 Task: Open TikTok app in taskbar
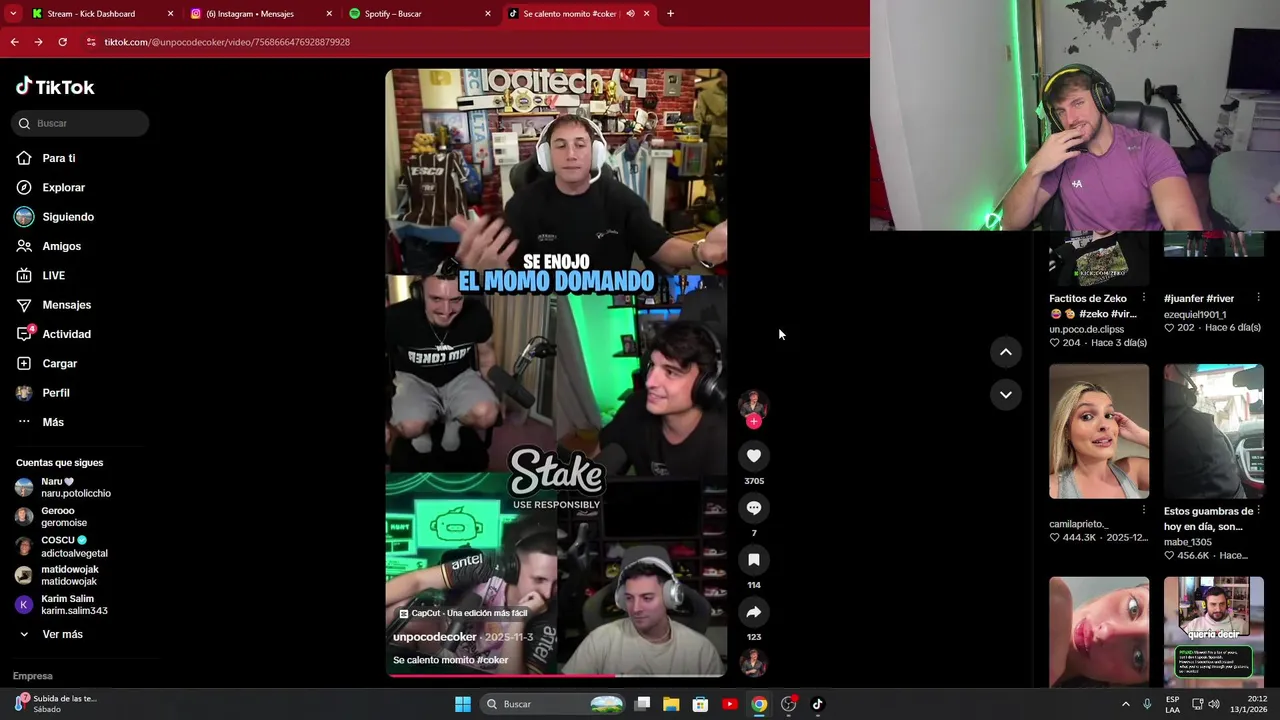817,704
